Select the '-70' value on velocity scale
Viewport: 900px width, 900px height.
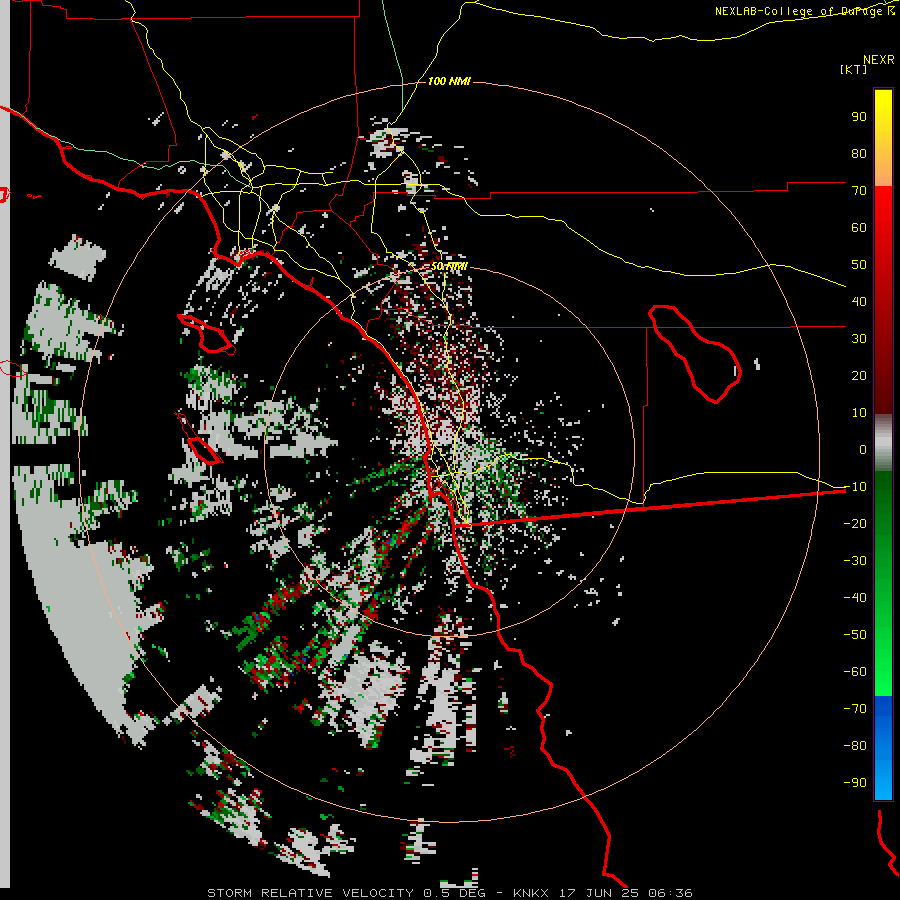tap(855, 709)
